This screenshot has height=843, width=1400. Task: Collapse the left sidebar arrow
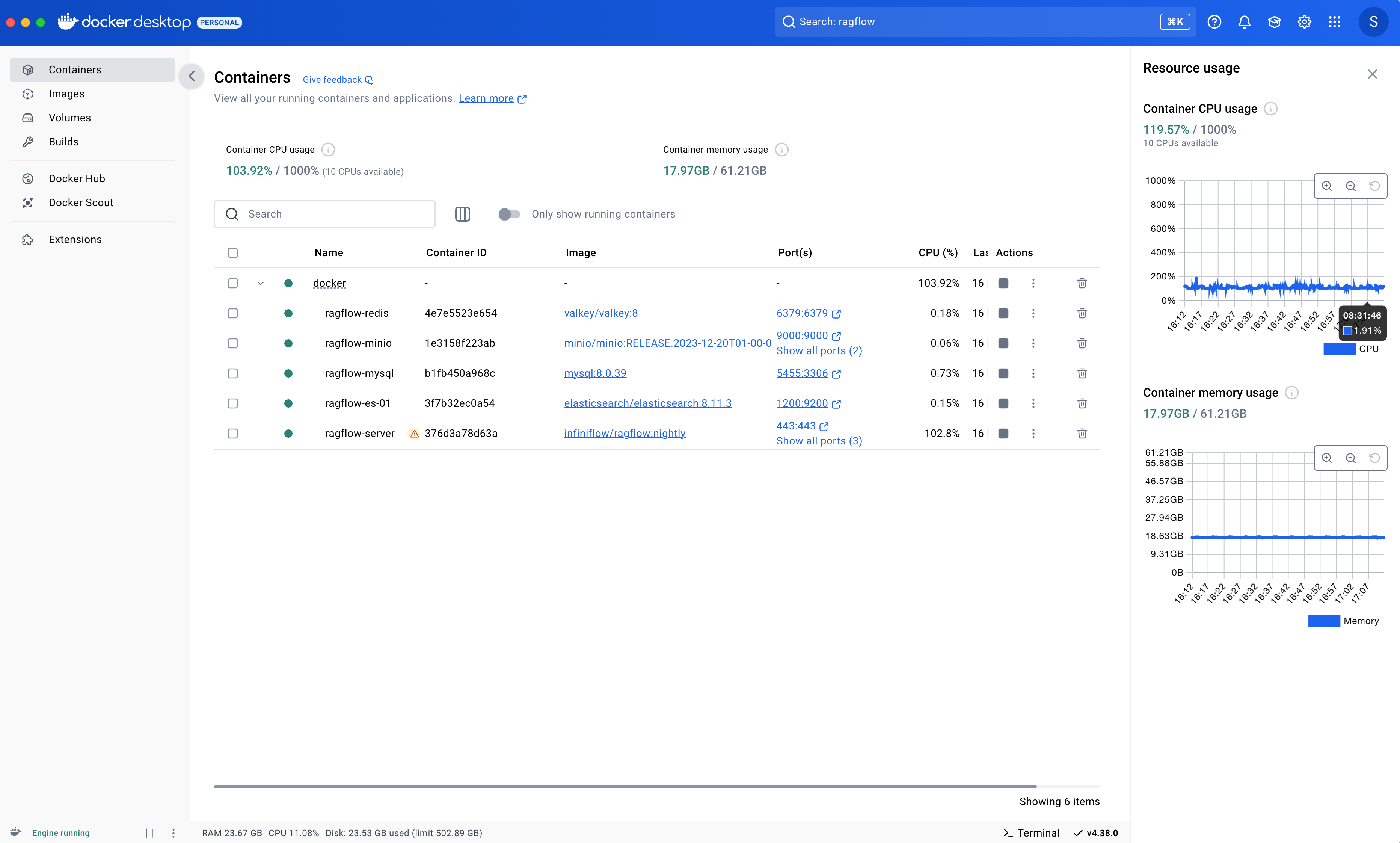point(192,76)
